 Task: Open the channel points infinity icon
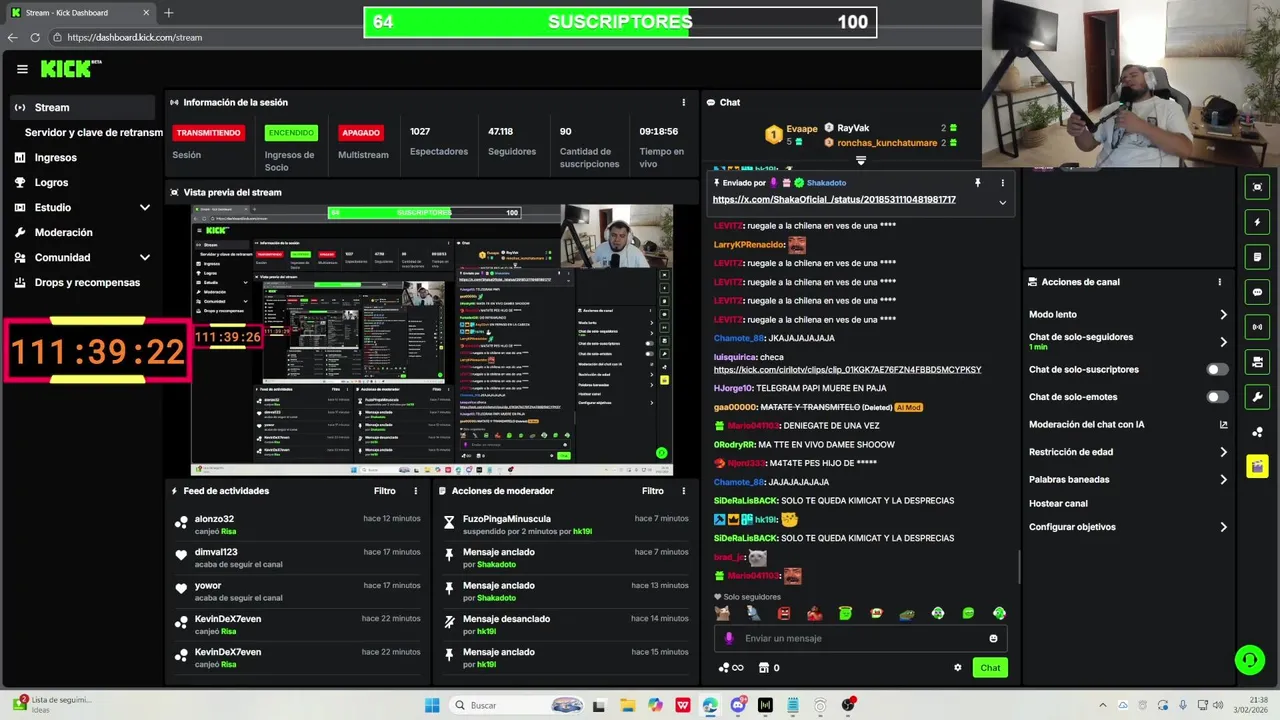(731, 668)
